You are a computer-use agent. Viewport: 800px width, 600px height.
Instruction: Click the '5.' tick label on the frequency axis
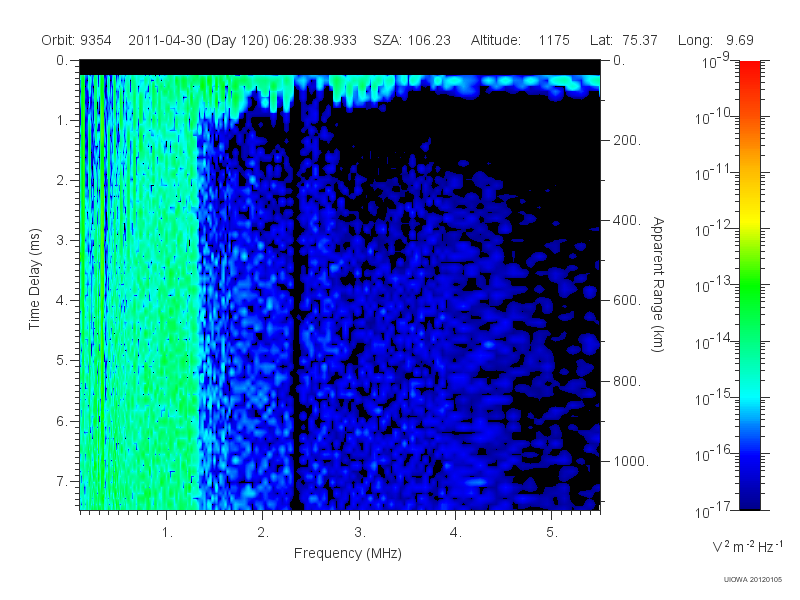(552, 533)
